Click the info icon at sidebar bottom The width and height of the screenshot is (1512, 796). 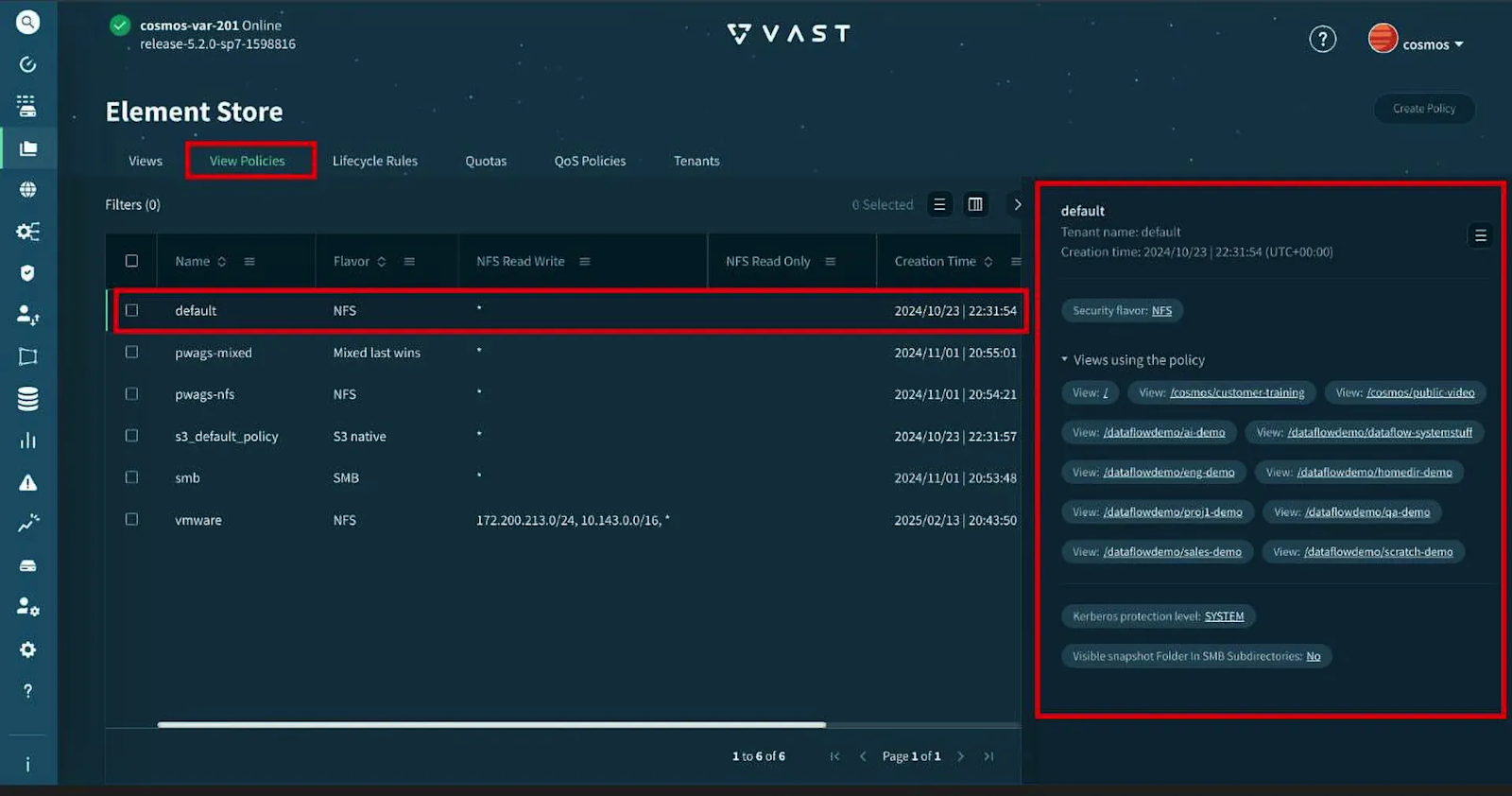[27, 765]
